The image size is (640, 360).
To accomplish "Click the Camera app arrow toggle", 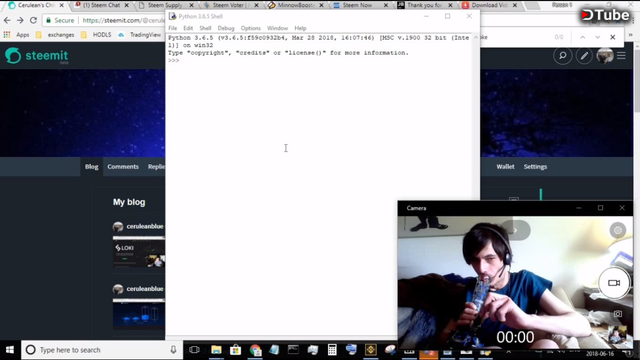I will (516, 230).
